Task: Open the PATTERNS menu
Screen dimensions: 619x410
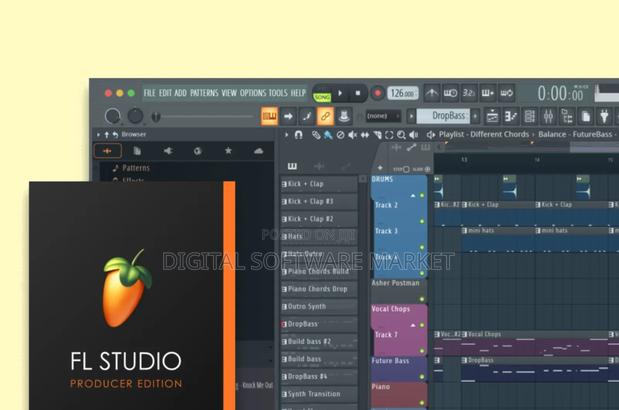Action: pyautogui.click(x=204, y=93)
